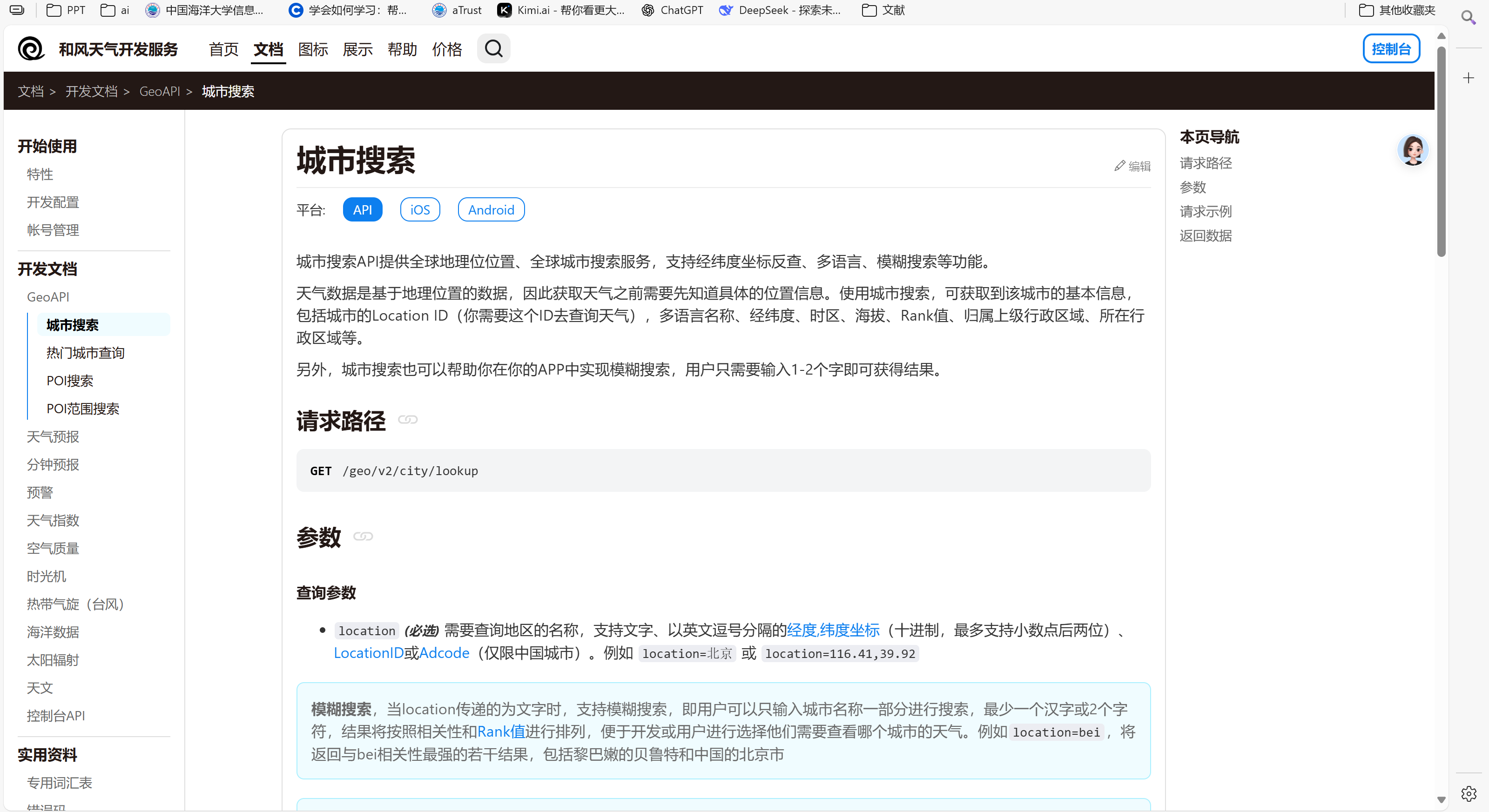Open the 中国海洋大学信息 bookmark
This screenshot has height=812, width=1489.
[x=204, y=10]
